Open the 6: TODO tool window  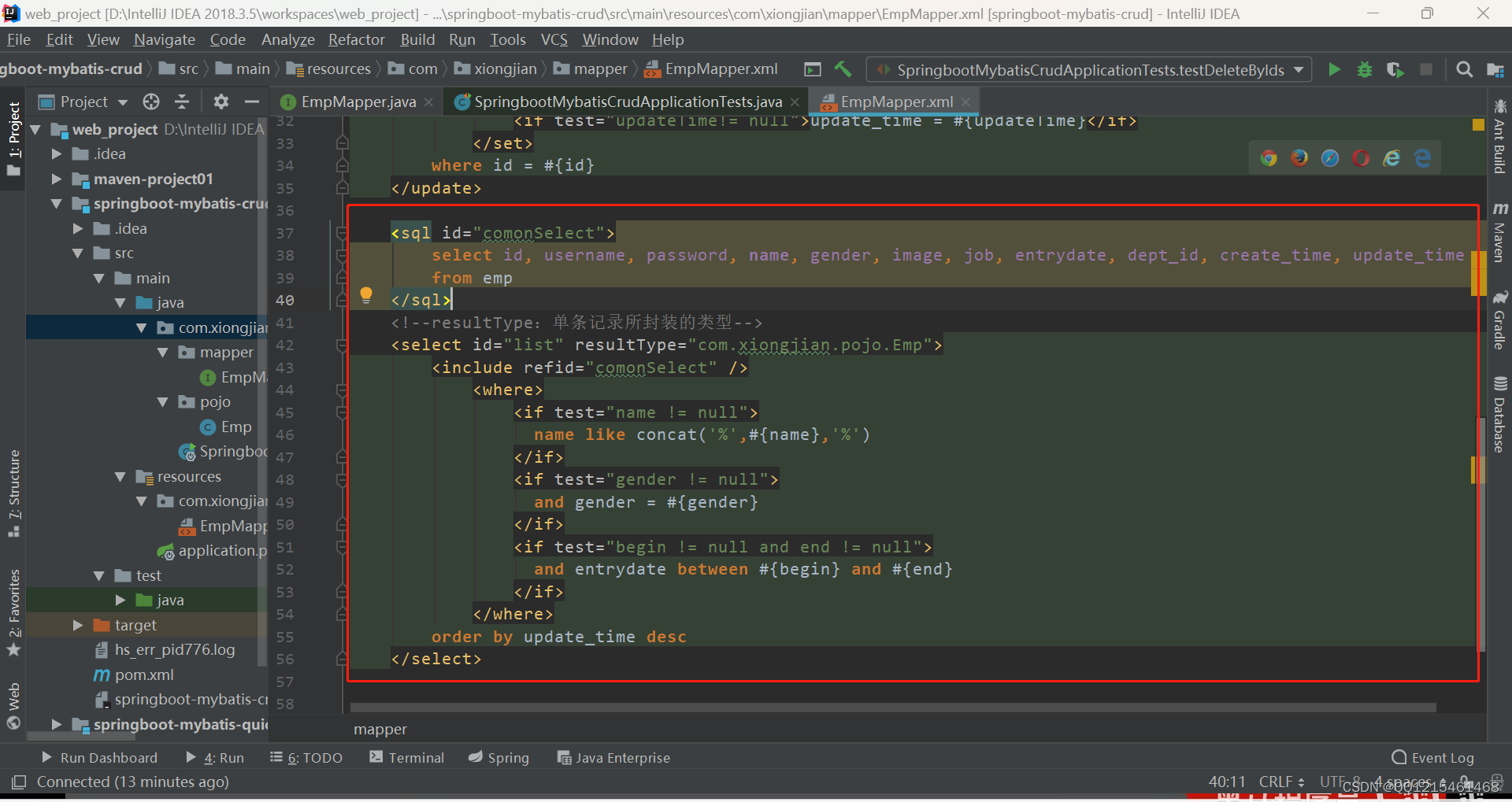pyautogui.click(x=306, y=757)
